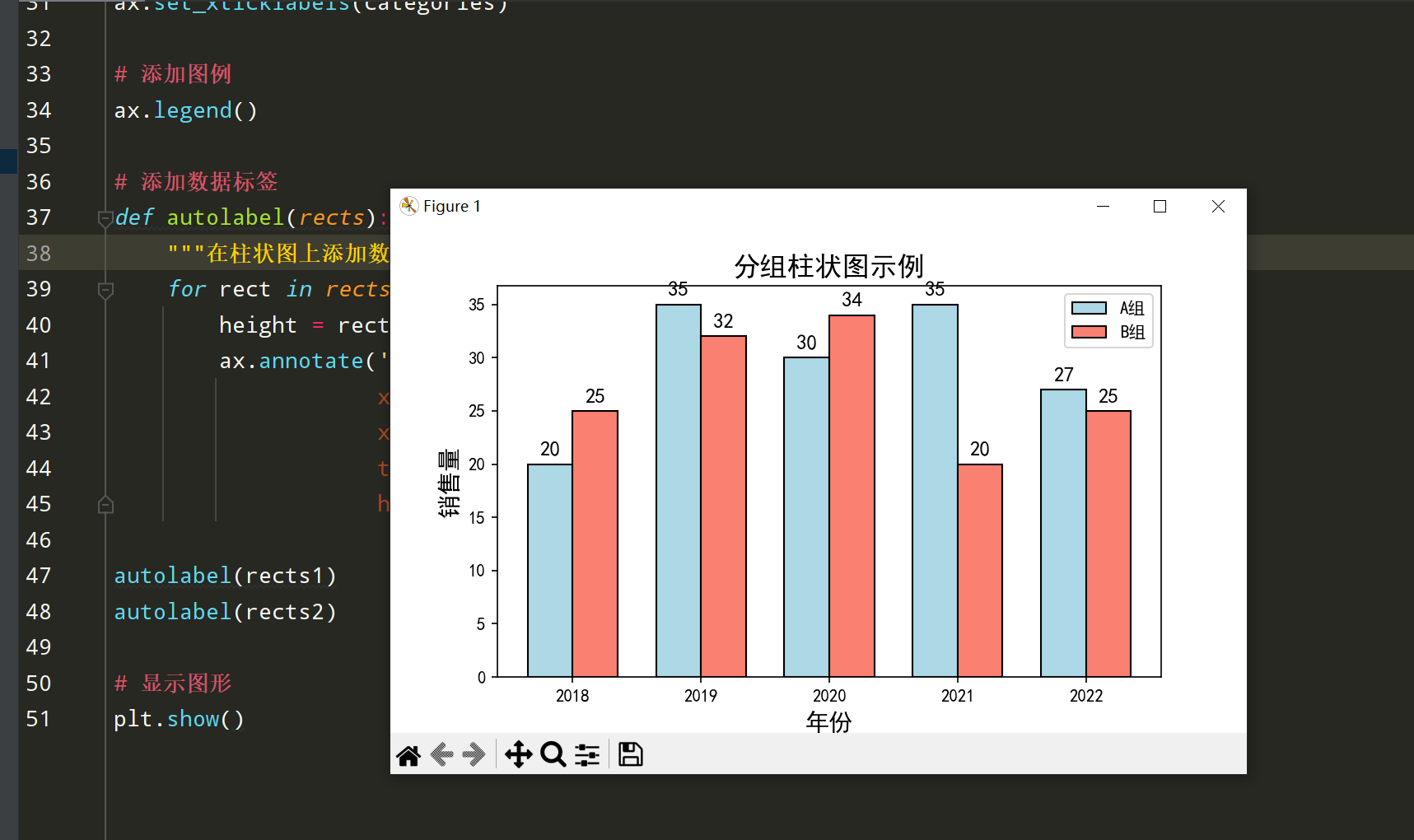Click y-axis tick label 15
Screen dimensions: 1414x840
477,518
